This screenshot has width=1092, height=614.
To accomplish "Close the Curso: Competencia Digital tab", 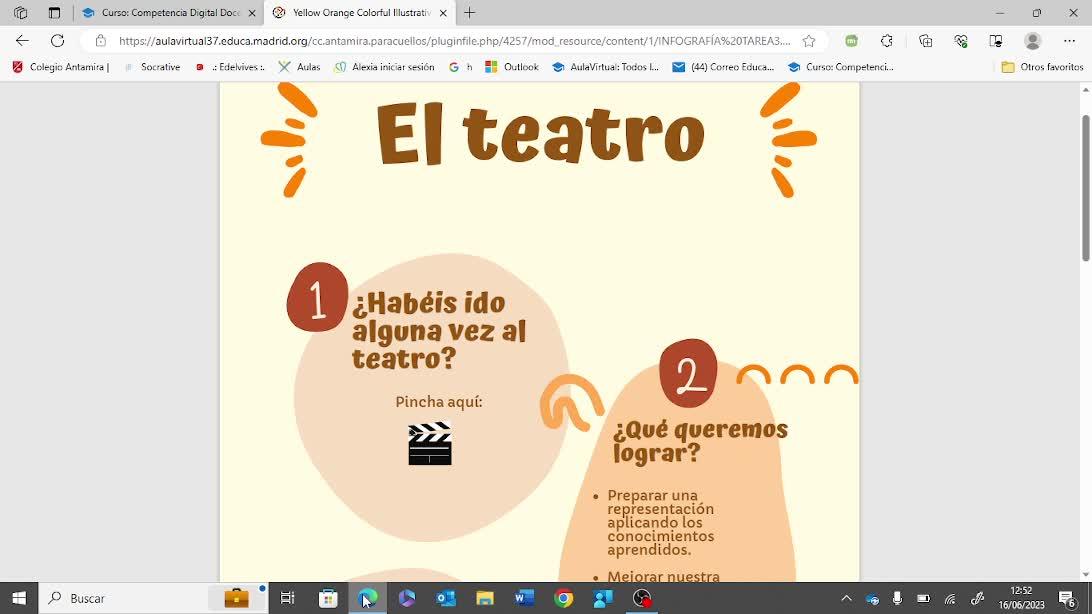I will click(252, 13).
